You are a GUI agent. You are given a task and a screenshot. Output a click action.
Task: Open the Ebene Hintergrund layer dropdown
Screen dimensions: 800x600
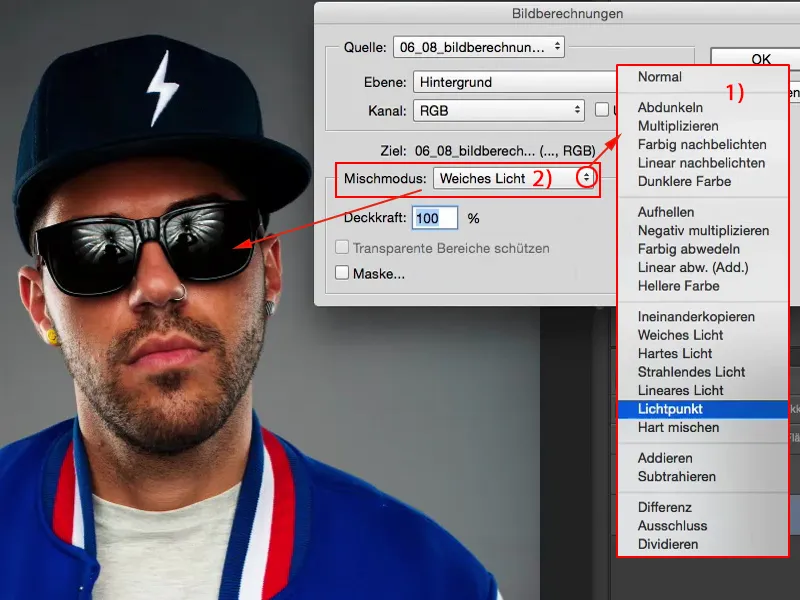tap(515, 82)
